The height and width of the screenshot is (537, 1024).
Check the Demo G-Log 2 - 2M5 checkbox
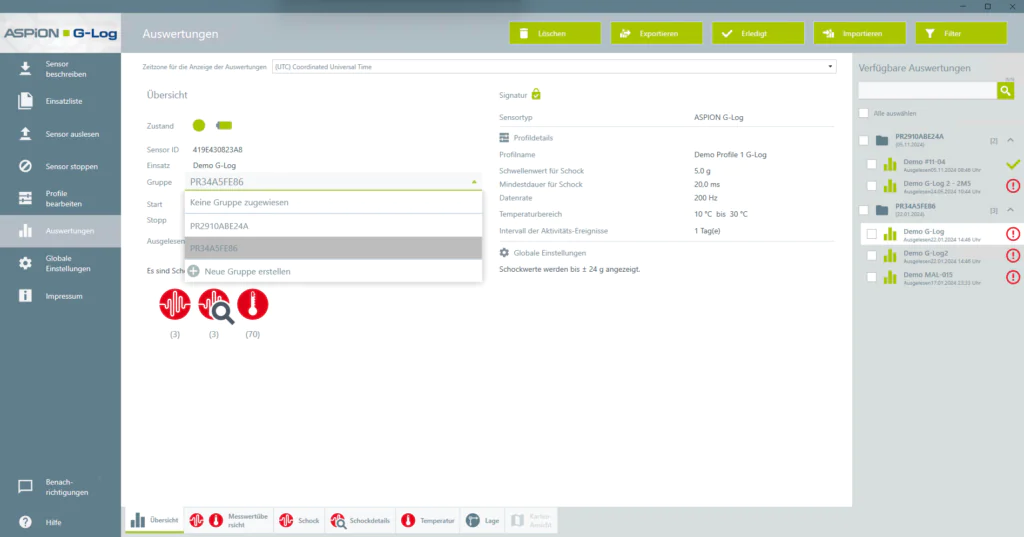[x=871, y=186]
